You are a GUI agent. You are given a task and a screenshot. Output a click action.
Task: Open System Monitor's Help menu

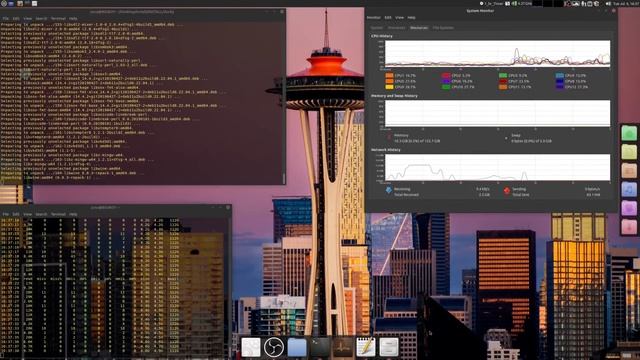[411, 18]
